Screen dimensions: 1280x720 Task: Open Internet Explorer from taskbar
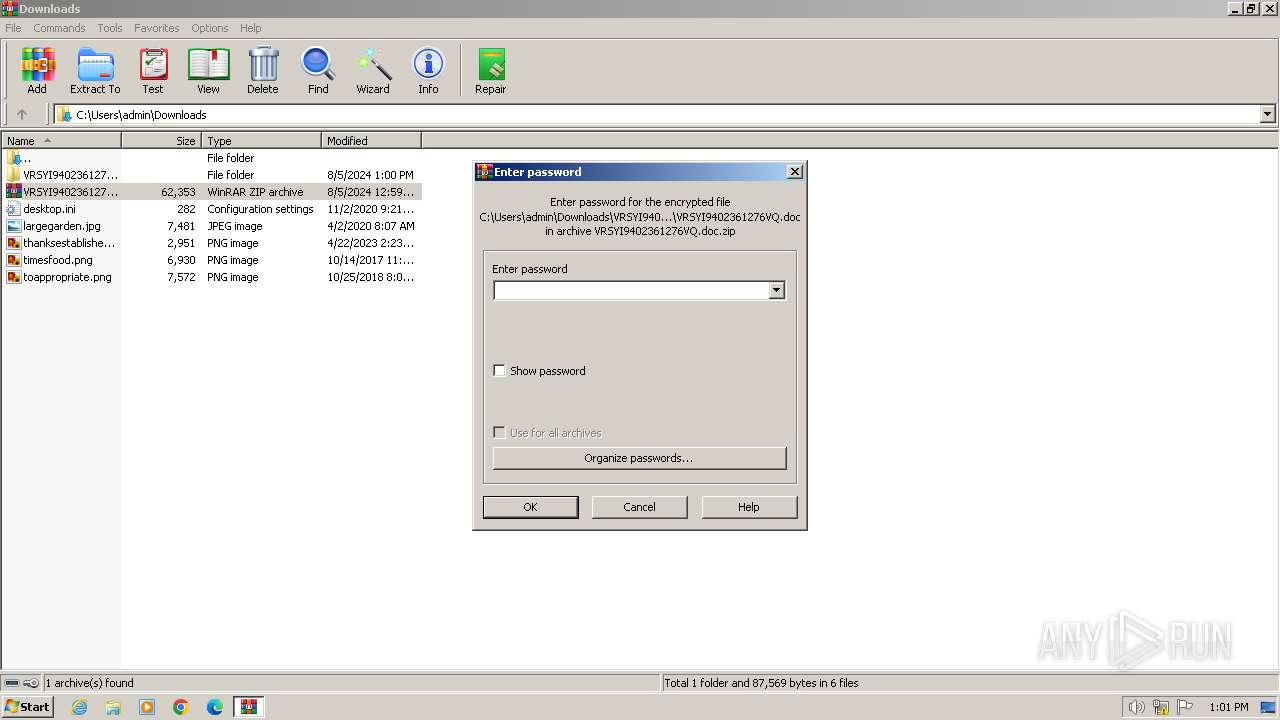pyautogui.click(x=79, y=707)
